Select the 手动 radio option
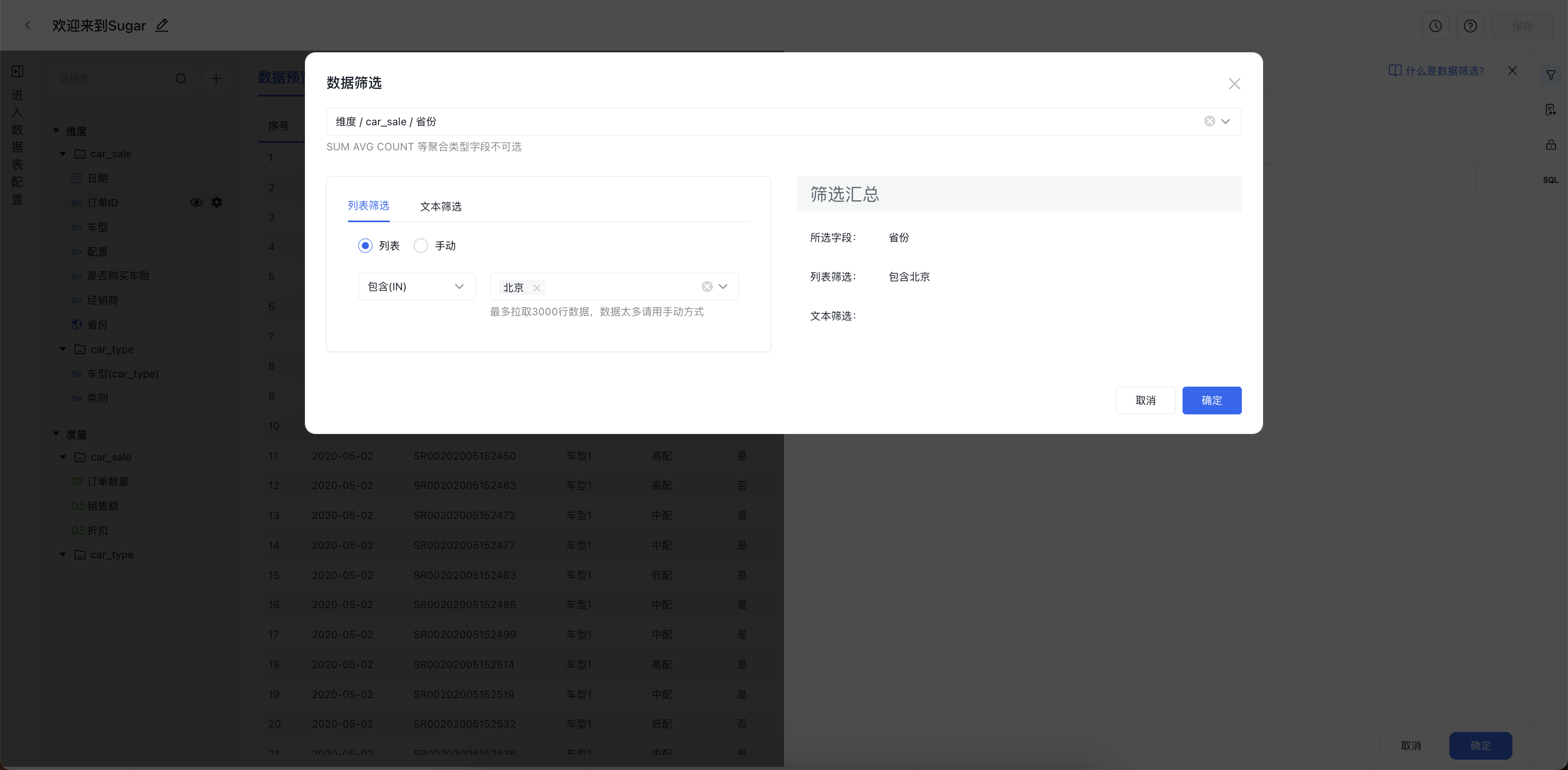The height and width of the screenshot is (770, 1568). (421, 245)
